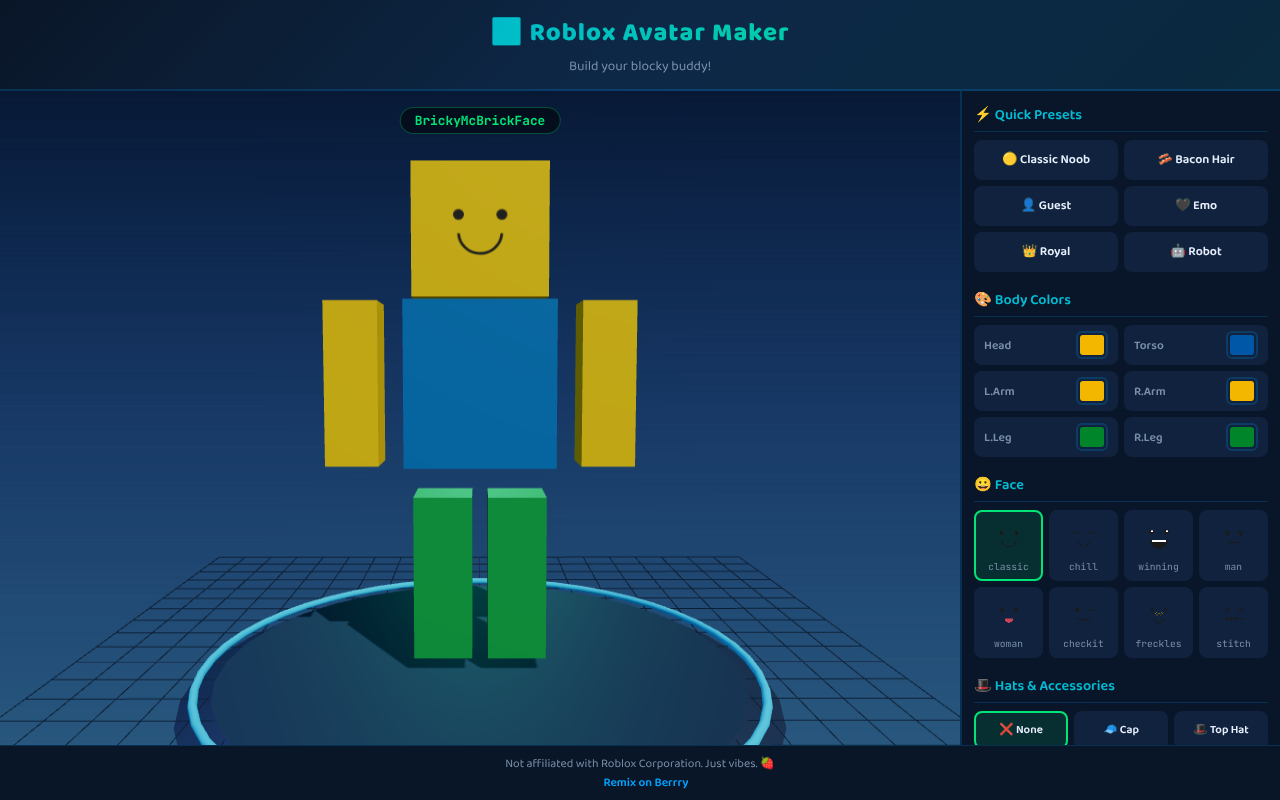The image size is (1280, 800).
Task: Apply the Guest preset
Action: (1045, 205)
